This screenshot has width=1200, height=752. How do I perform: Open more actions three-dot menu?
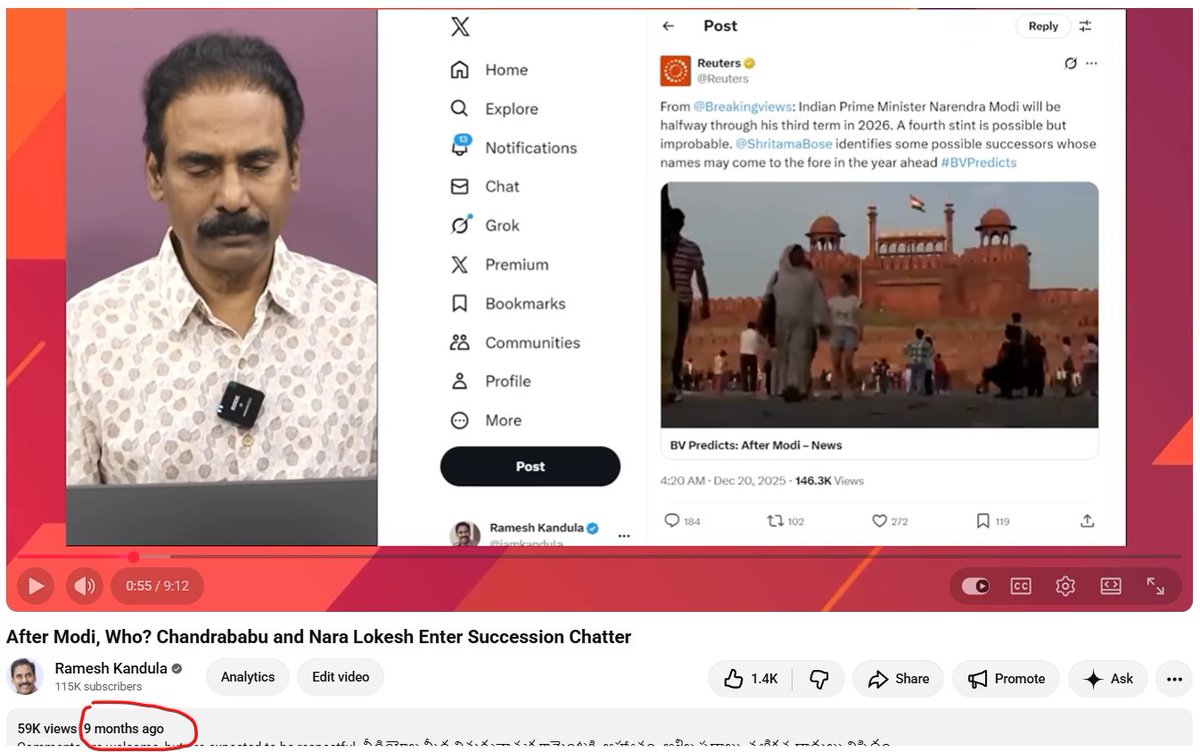tap(1174, 679)
